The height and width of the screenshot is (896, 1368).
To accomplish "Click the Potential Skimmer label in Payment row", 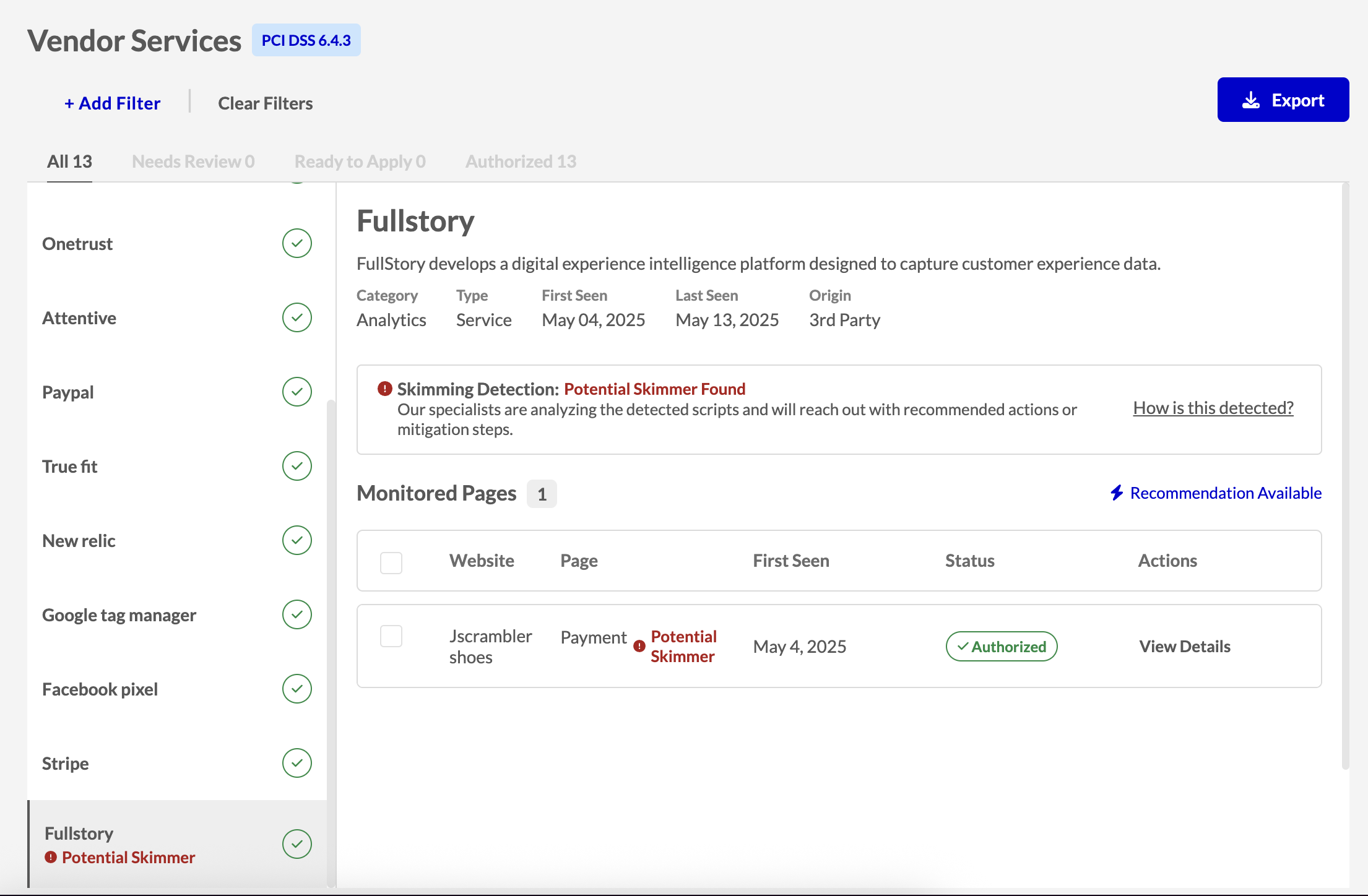I will coord(683,646).
